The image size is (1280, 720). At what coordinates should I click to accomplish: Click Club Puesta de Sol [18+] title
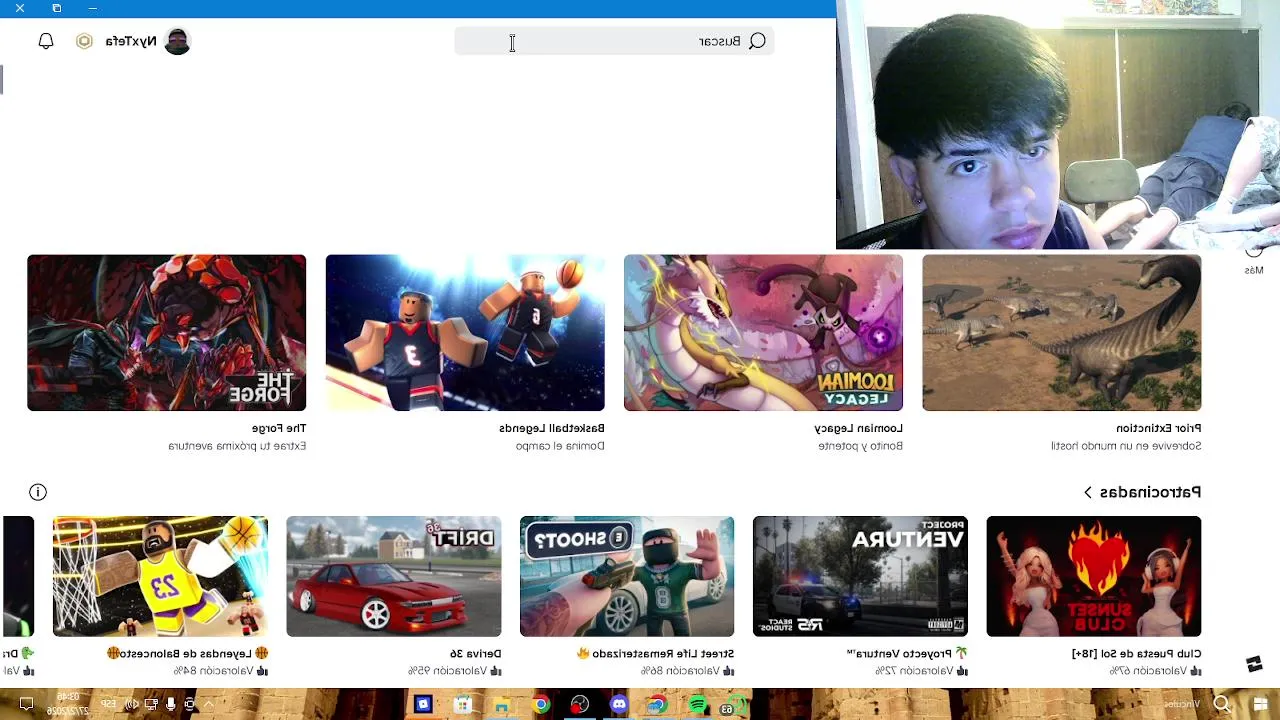(x=1136, y=653)
